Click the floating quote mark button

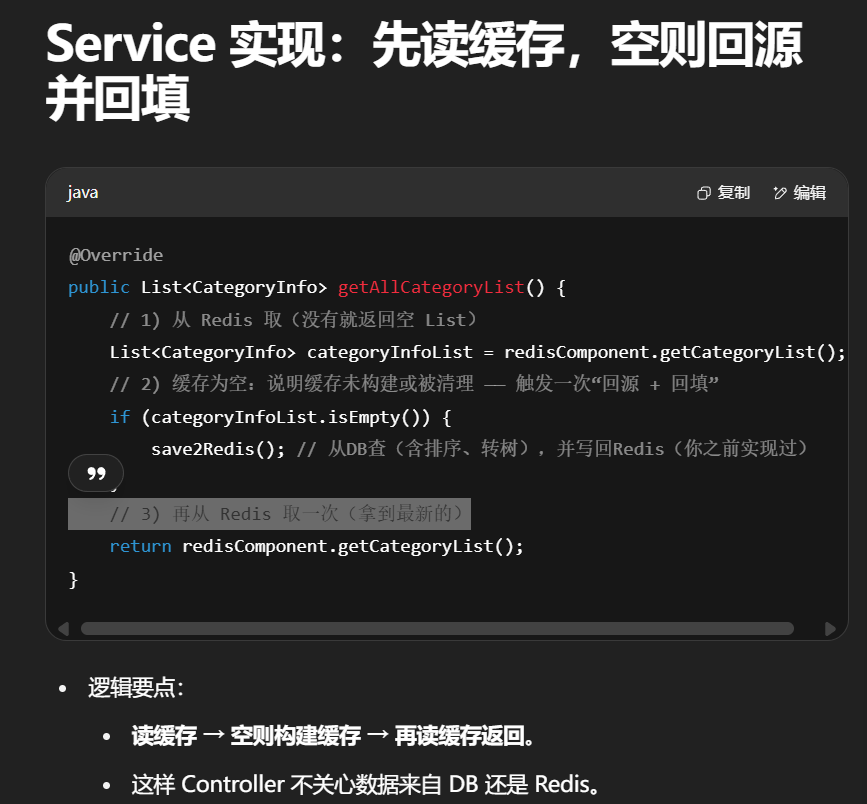point(96,473)
